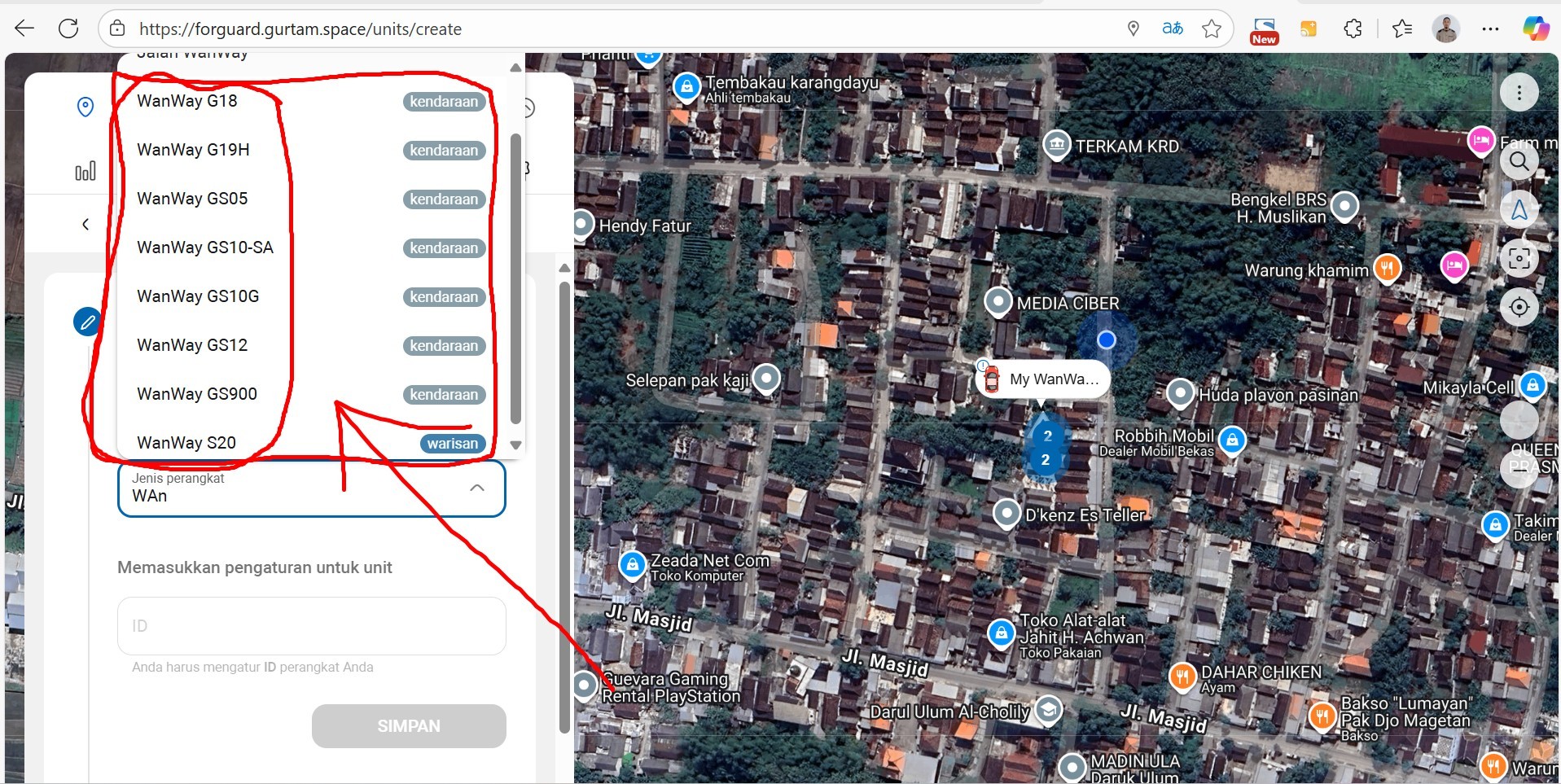Collapse the Jenis perangkat dropdown chevron

(x=477, y=488)
